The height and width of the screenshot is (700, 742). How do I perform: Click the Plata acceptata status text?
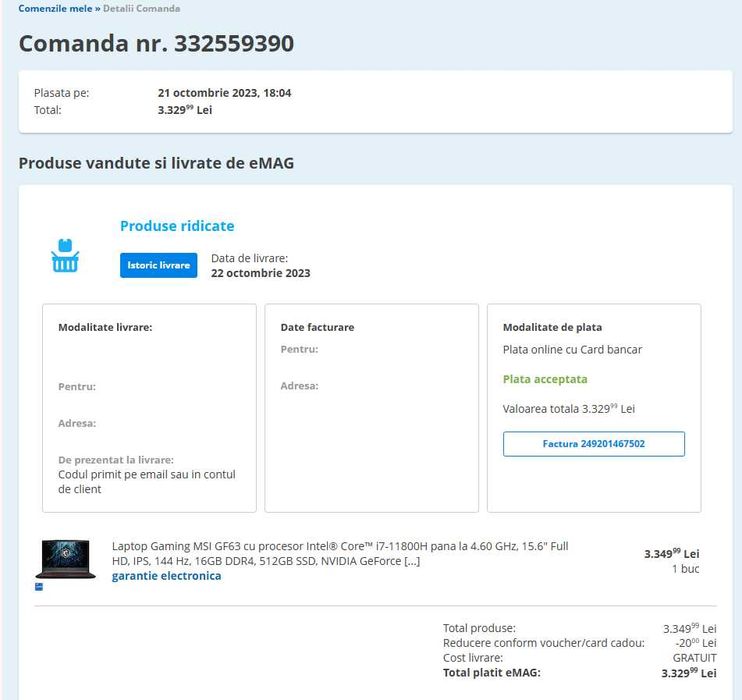click(545, 379)
